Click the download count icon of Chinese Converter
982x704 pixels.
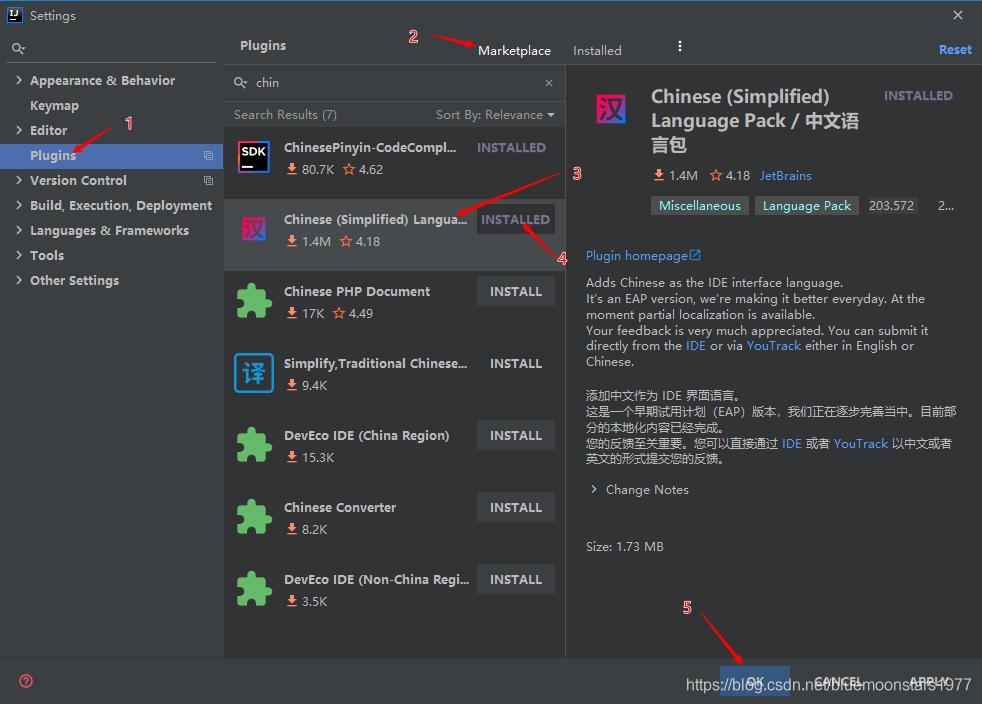(x=292, y=529)
